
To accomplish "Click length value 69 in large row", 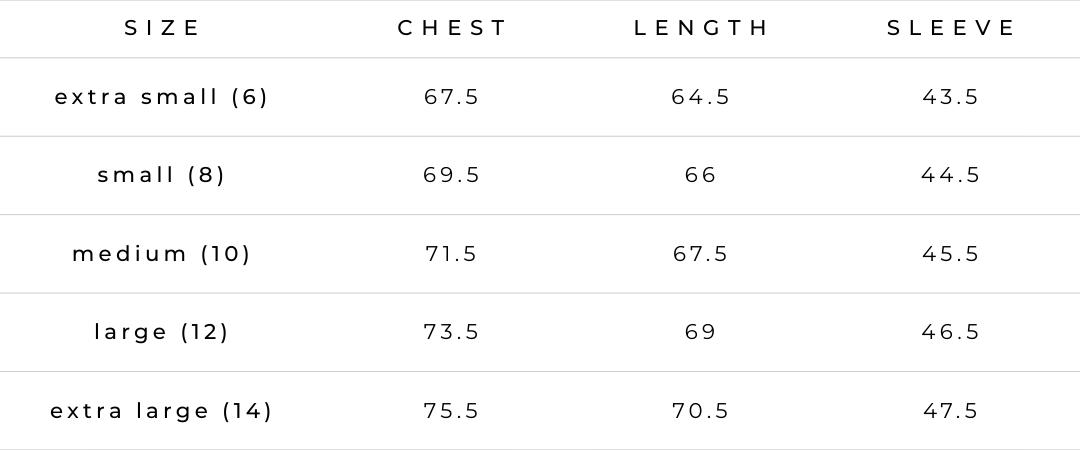I will pyautogui.click(x=701, y=332).
